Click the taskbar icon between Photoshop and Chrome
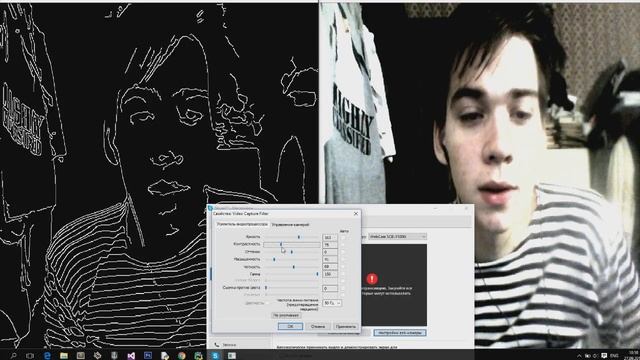 pyautogui.click(x=165, y=356)
